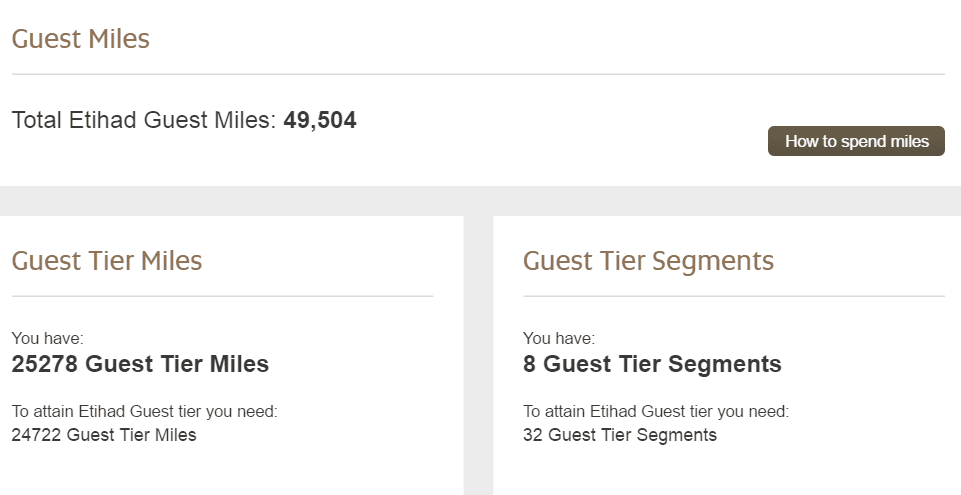The image size is (961, 495).
Task: Click divider line under Guest Tier Miles heading
Action: (222, 296)
